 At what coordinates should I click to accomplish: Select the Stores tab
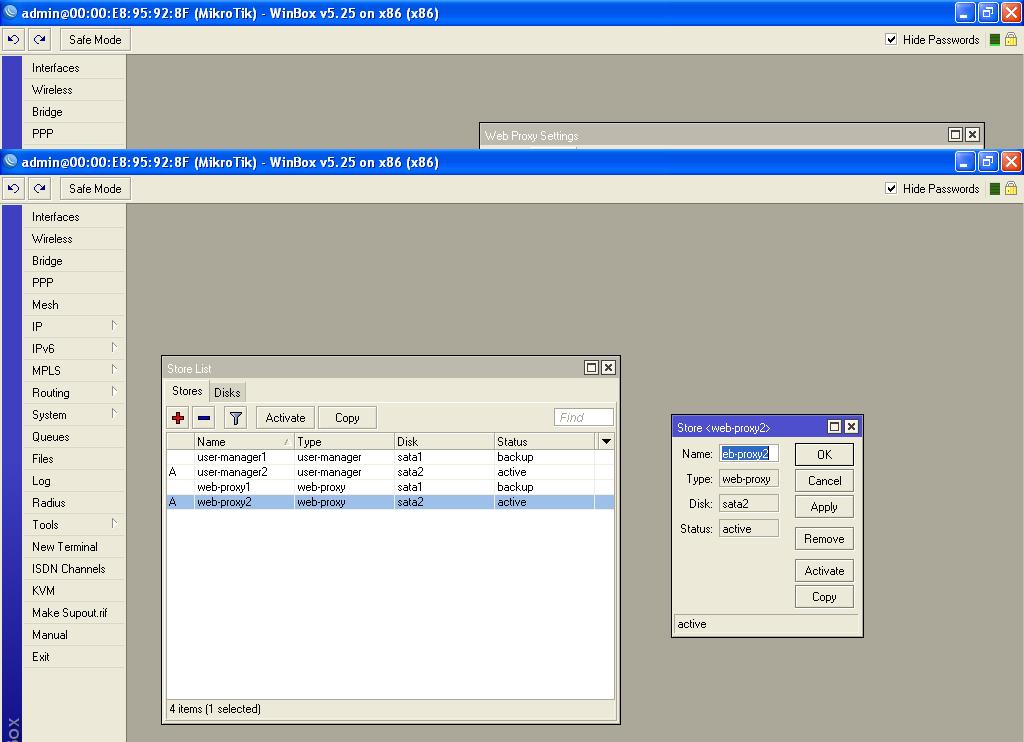click(186, 391)
